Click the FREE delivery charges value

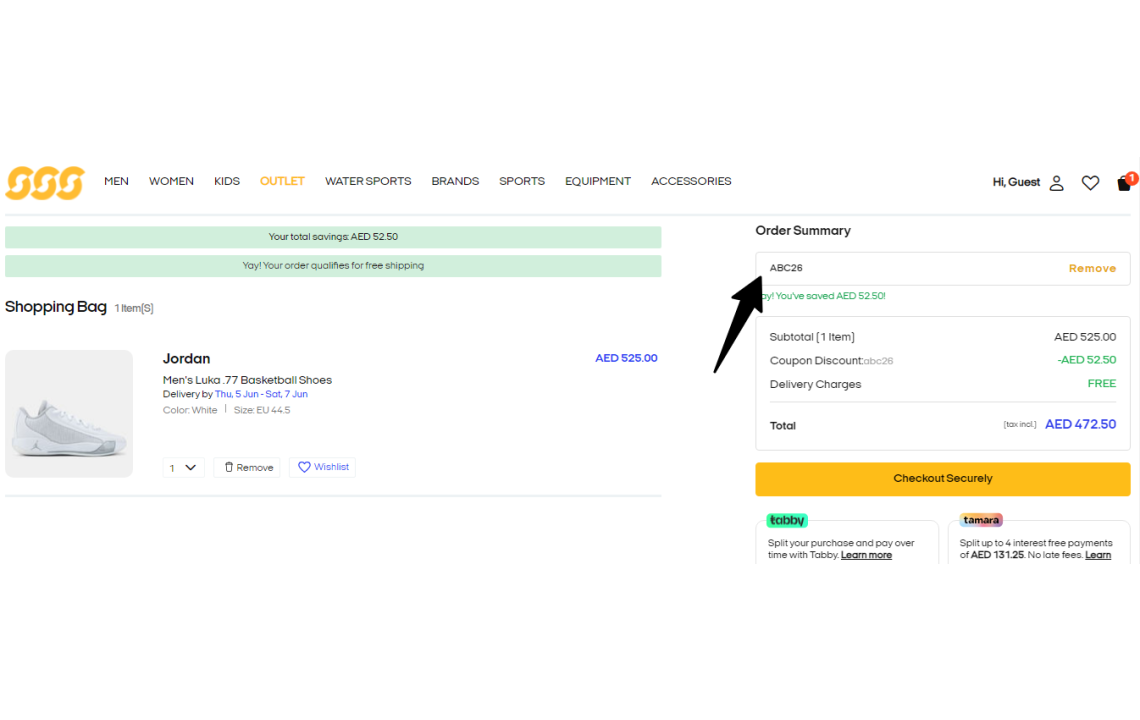coord(1101,383)
